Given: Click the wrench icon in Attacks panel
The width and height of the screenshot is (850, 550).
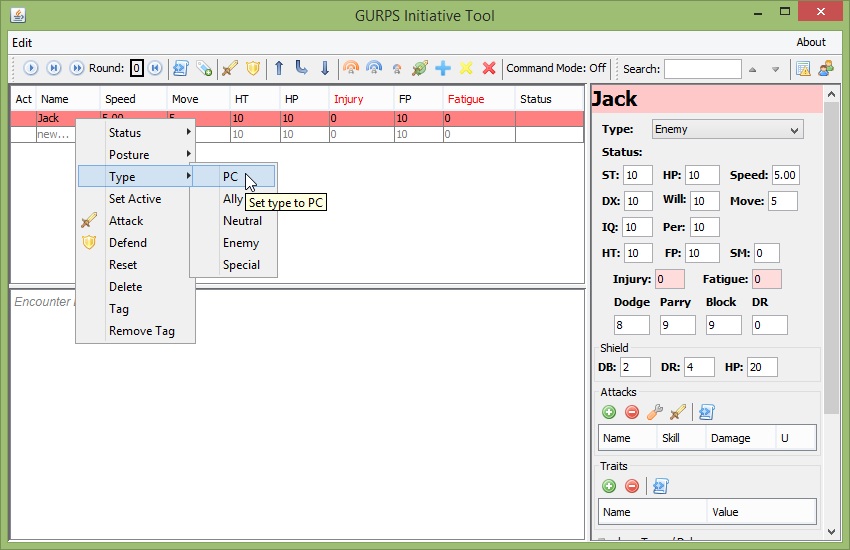Looking at the screenshot, I should pos(654,412).
